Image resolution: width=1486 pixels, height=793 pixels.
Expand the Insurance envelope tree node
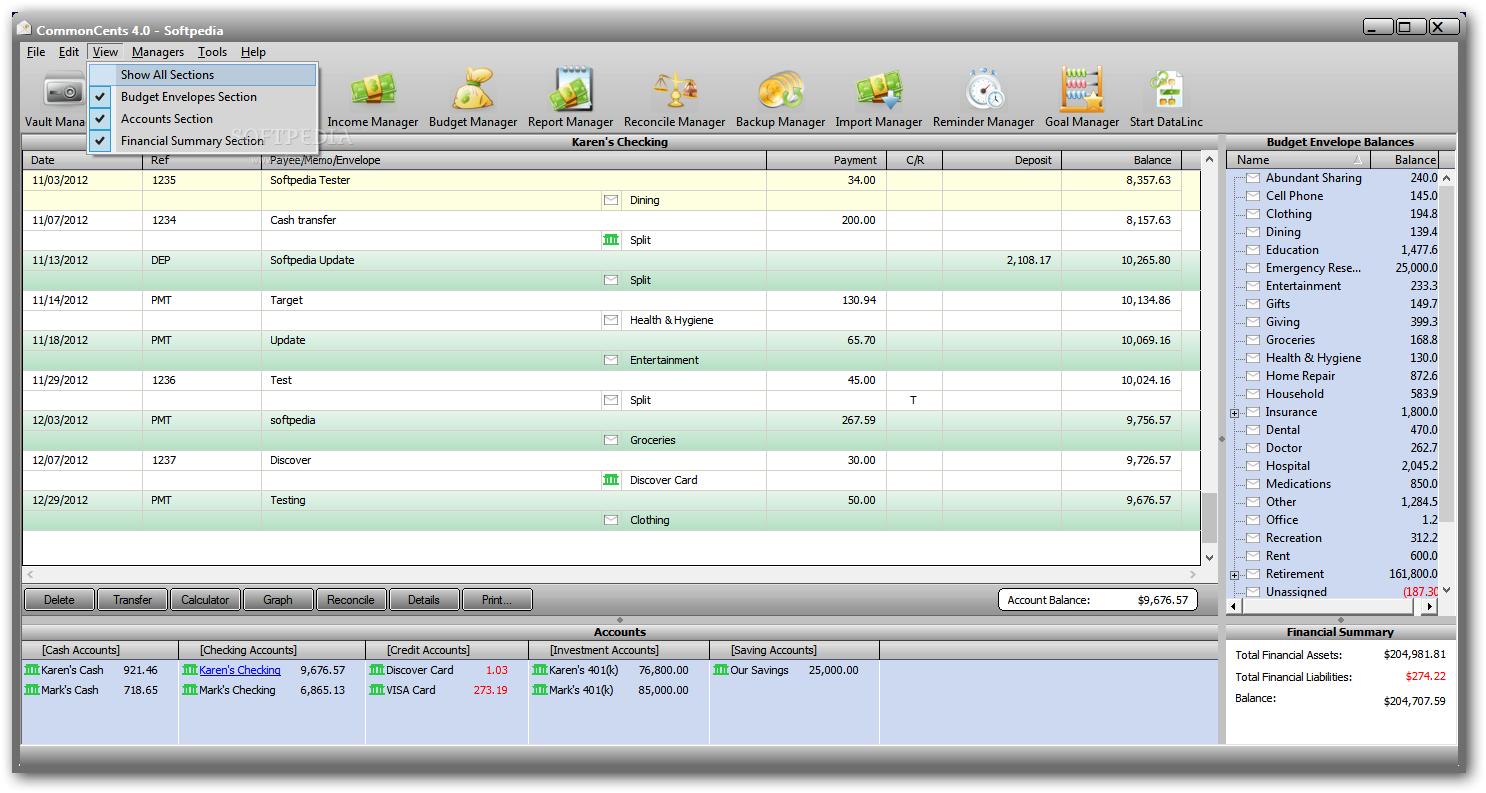pos(1234,413)
